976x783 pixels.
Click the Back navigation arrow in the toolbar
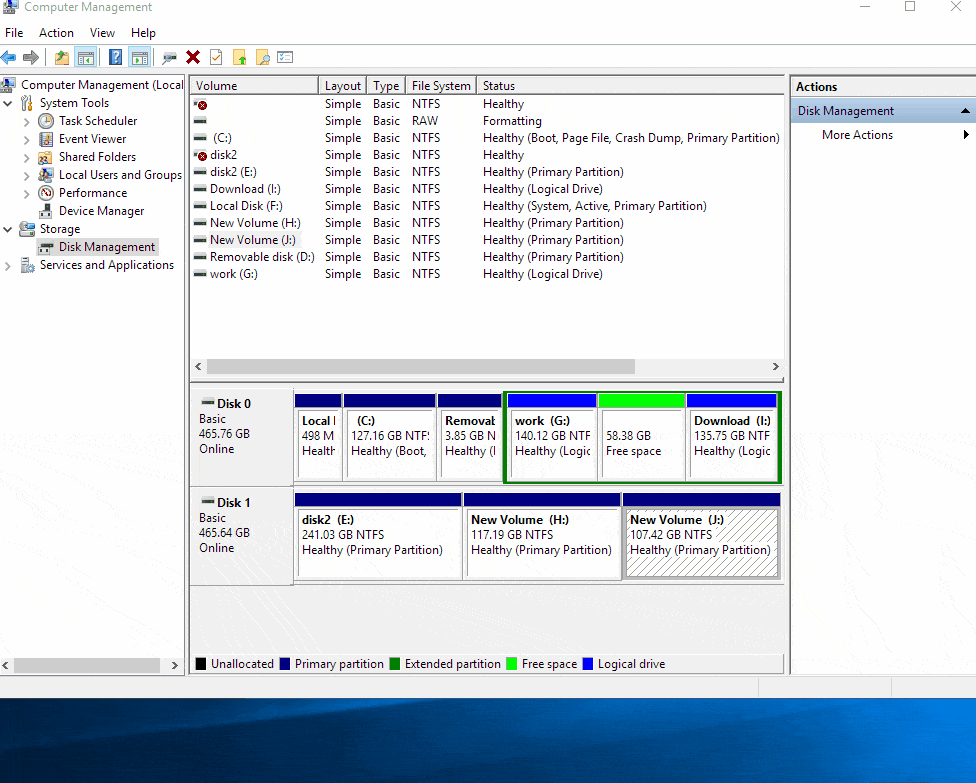(x=9, y=57)
